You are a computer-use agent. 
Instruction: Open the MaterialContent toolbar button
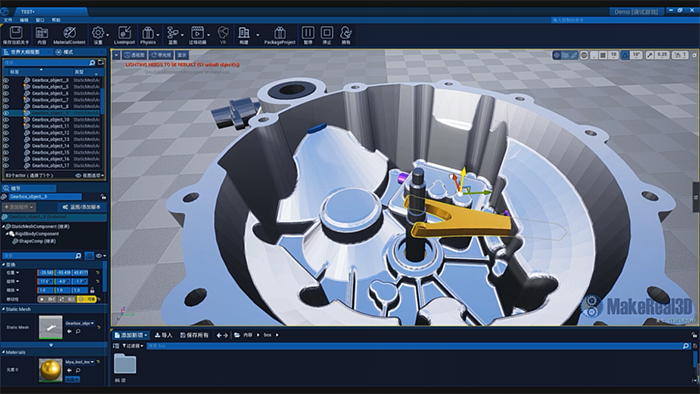point(69,35)
